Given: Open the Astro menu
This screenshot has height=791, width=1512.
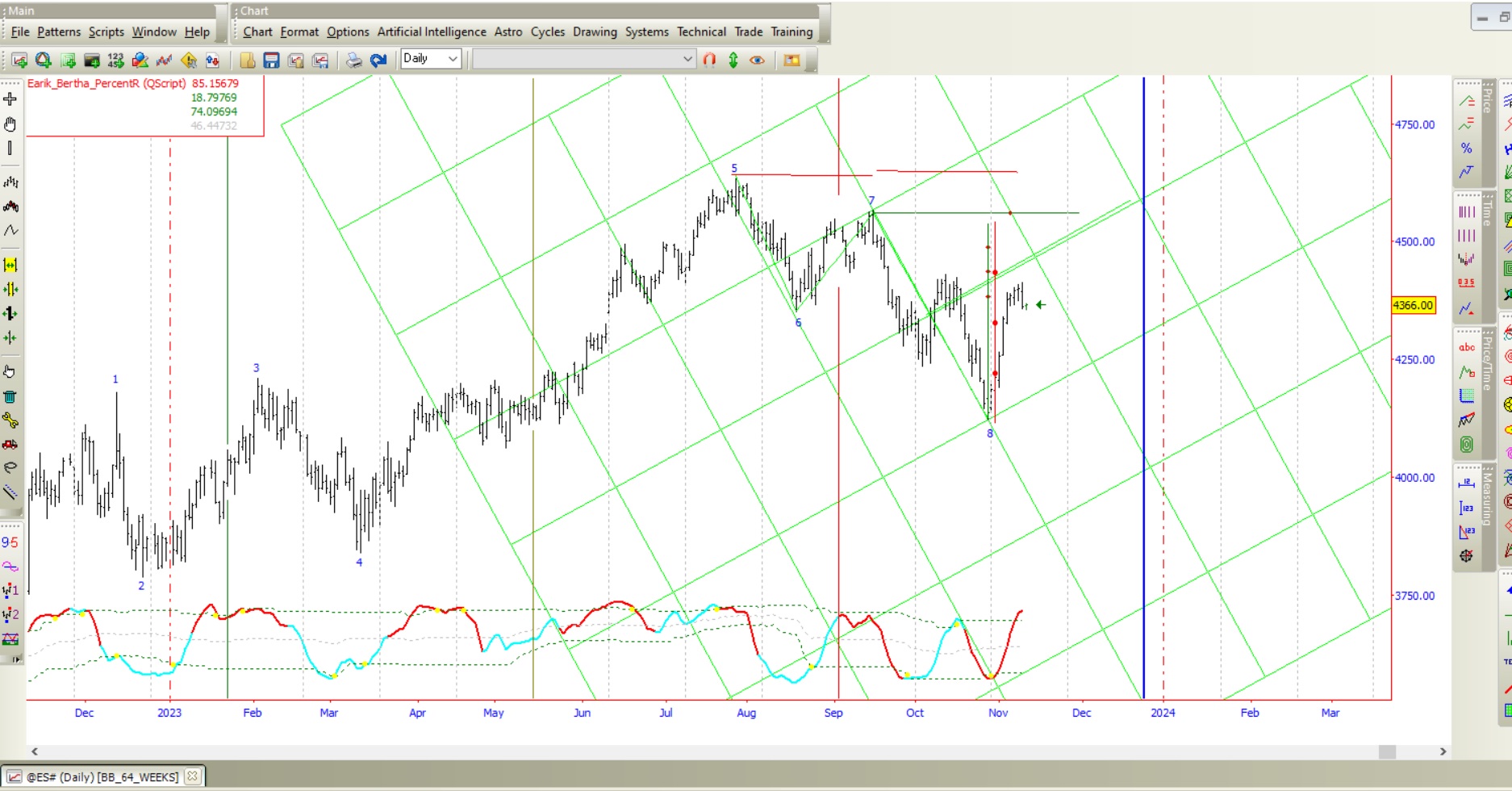Looking at the screenshot, I should (x=508, y=31).
